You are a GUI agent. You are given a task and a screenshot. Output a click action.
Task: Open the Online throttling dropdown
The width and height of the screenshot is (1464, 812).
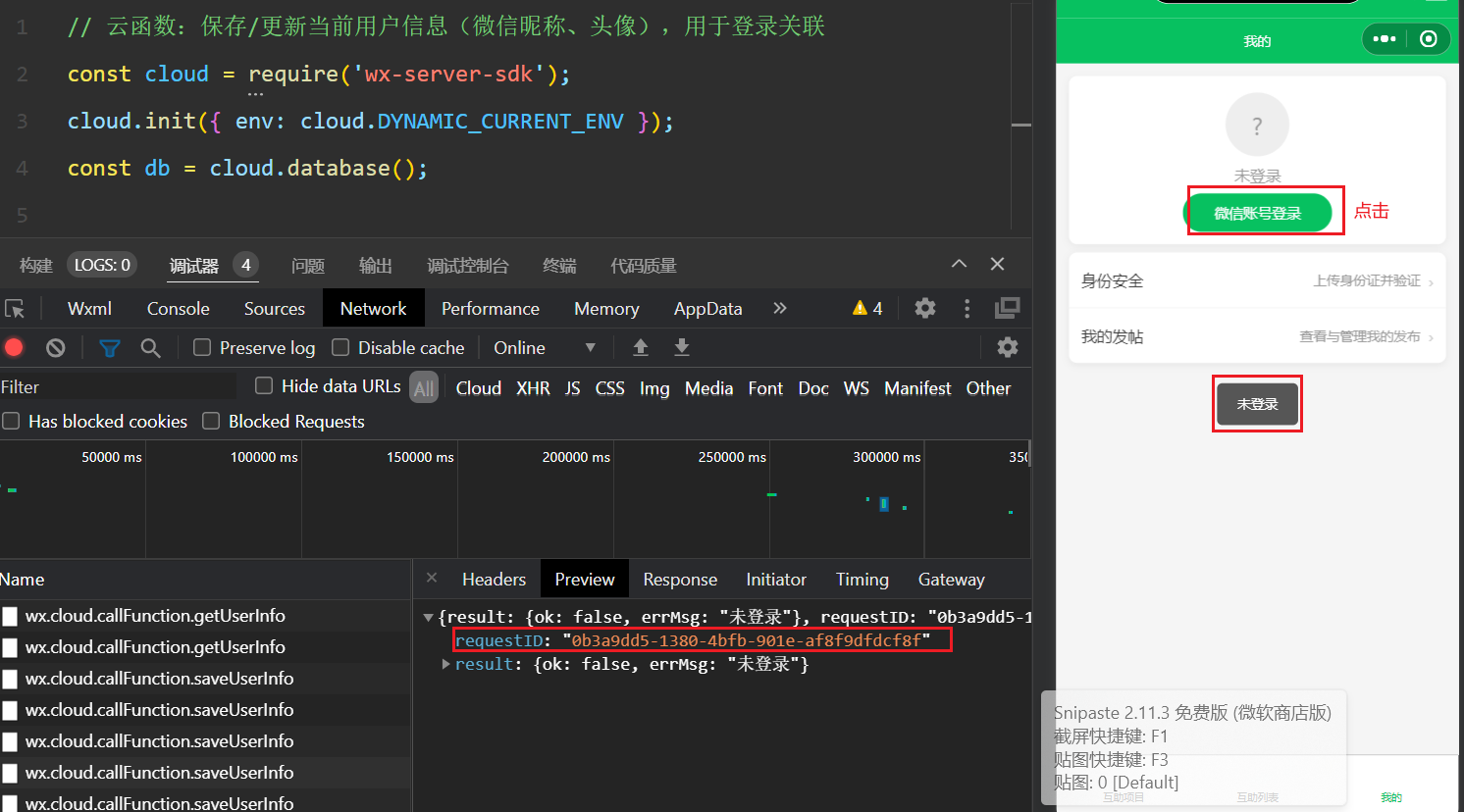pyautogui.click(x=545, y=347)
